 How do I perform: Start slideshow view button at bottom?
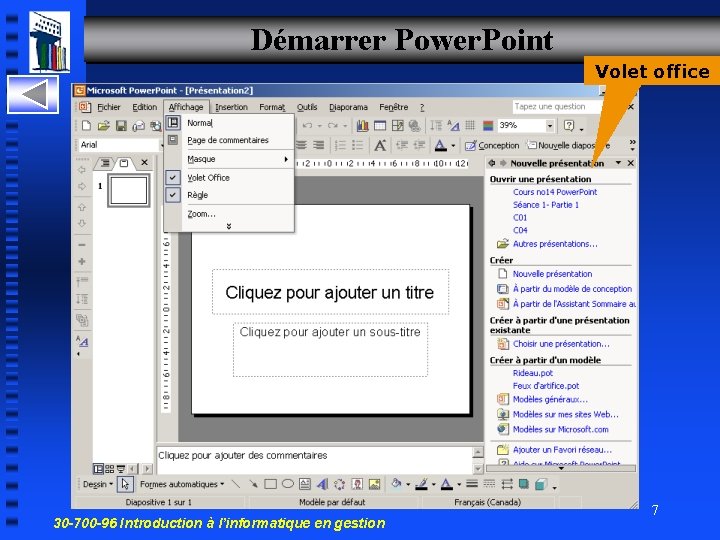point(120,469)
